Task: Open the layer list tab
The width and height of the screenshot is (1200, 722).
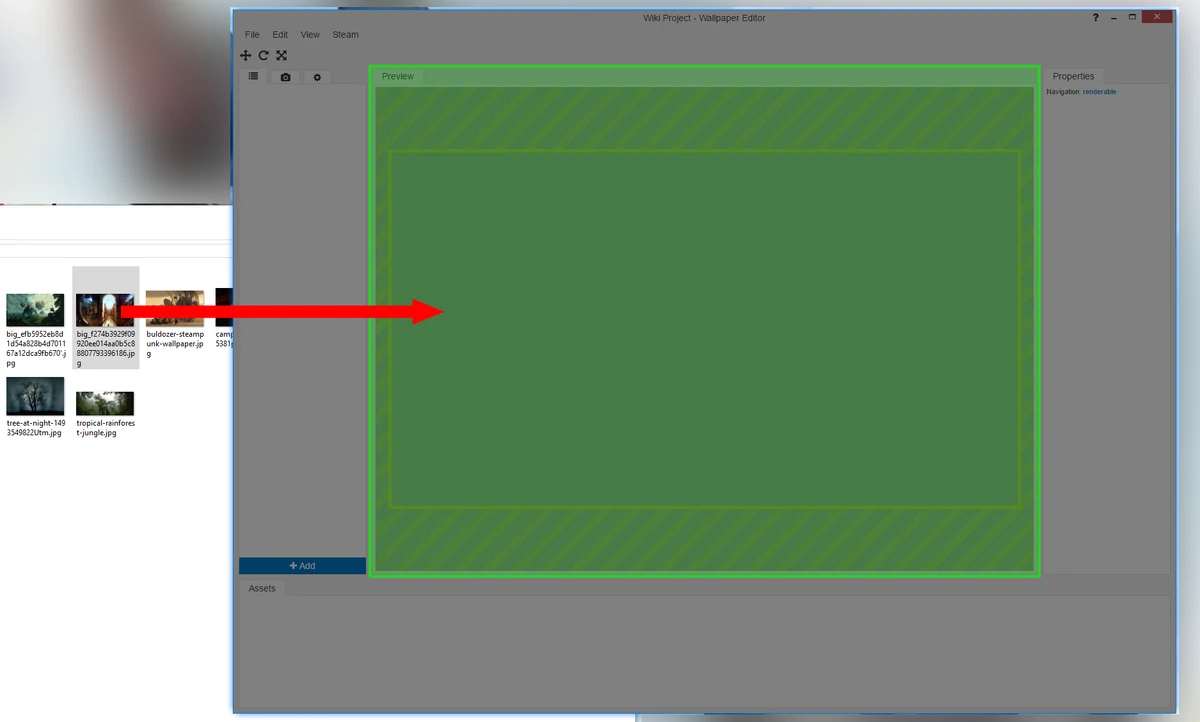Action: (254, 76)
